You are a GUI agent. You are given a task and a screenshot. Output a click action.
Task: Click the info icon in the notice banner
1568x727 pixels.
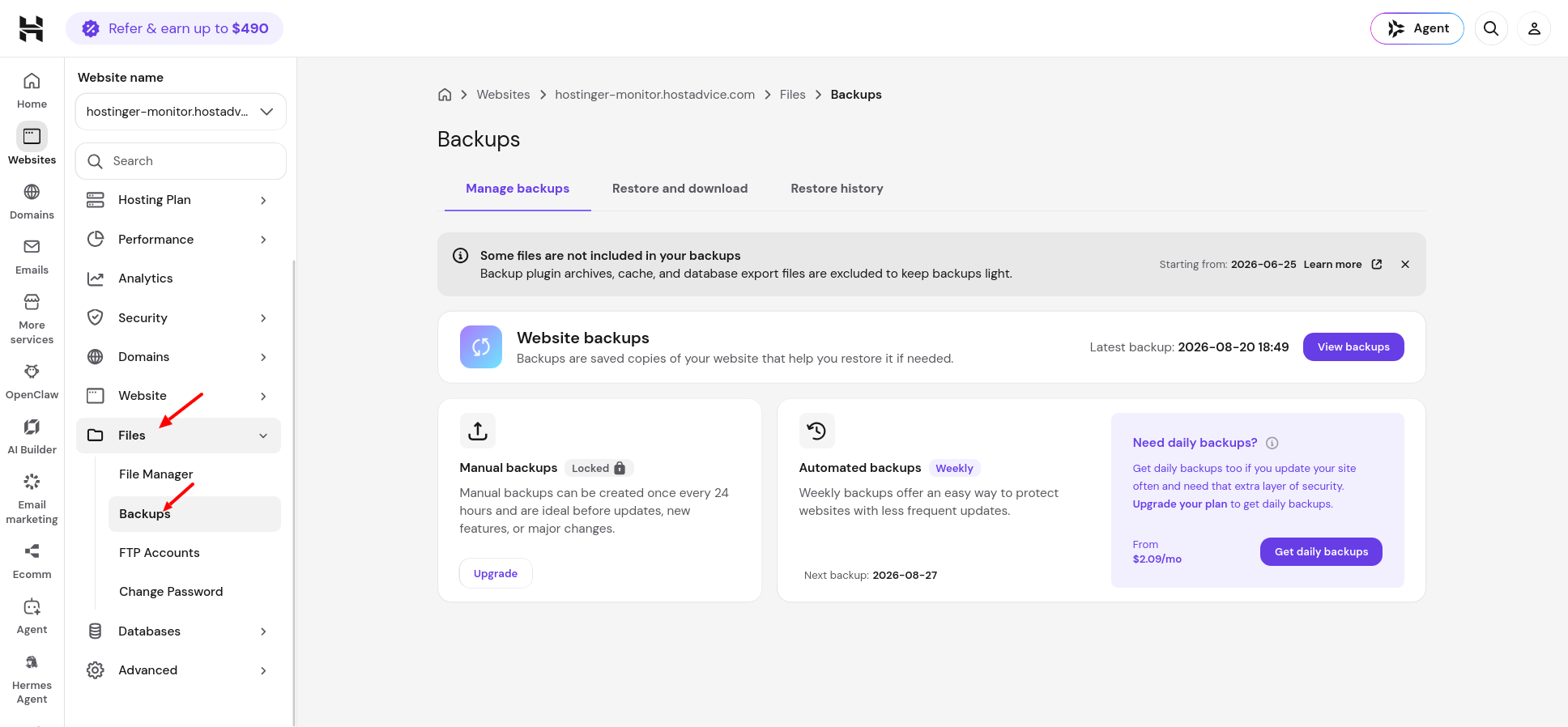click(461, 256)
